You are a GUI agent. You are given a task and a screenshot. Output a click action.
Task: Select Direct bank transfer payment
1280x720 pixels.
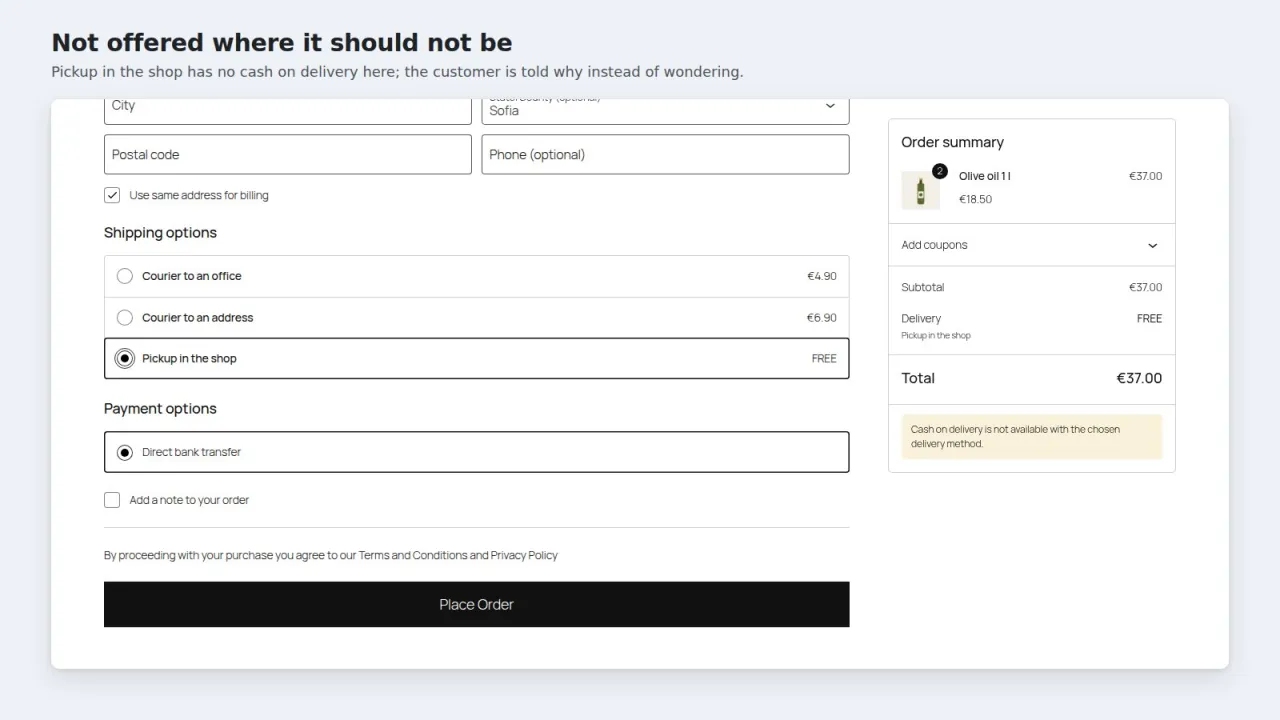point(476,452)
